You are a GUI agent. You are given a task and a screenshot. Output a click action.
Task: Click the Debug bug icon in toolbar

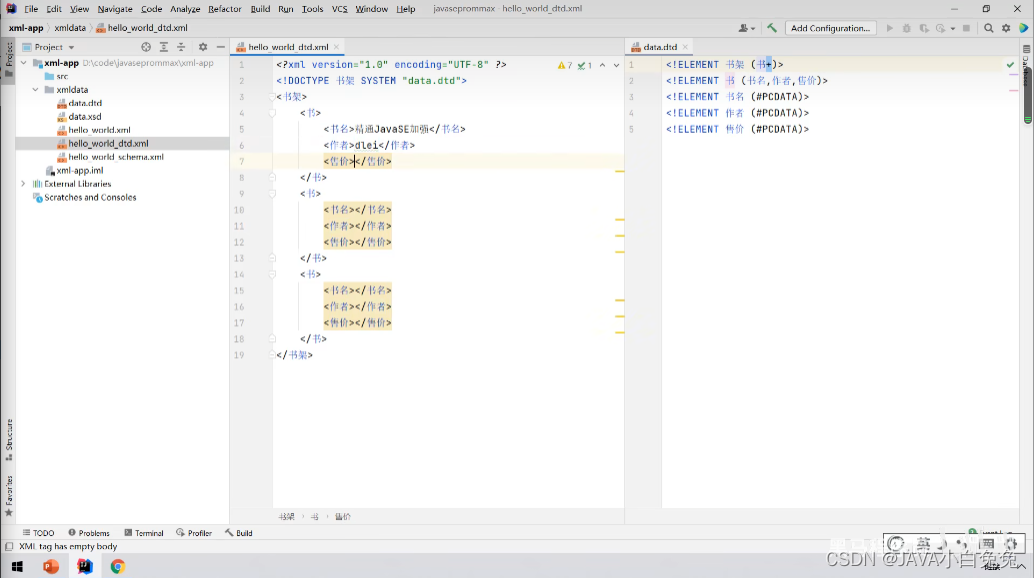(x=907, y=28)
